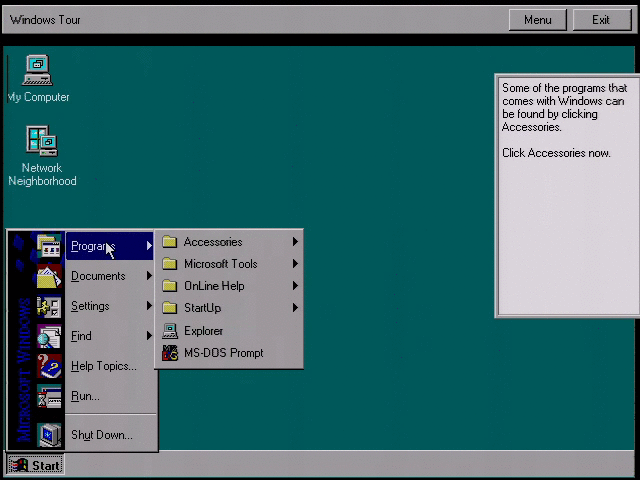Expand the Programs submenu arrow

(149, 246)
